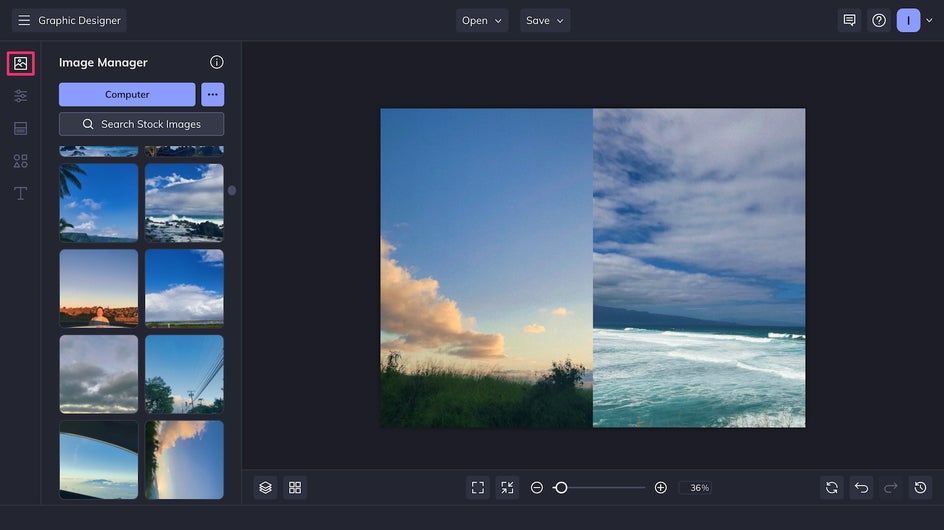Open the feedback comments icon
Viewport: 944px width, 530px height.
pyautogui.click(x=849, y=20)
